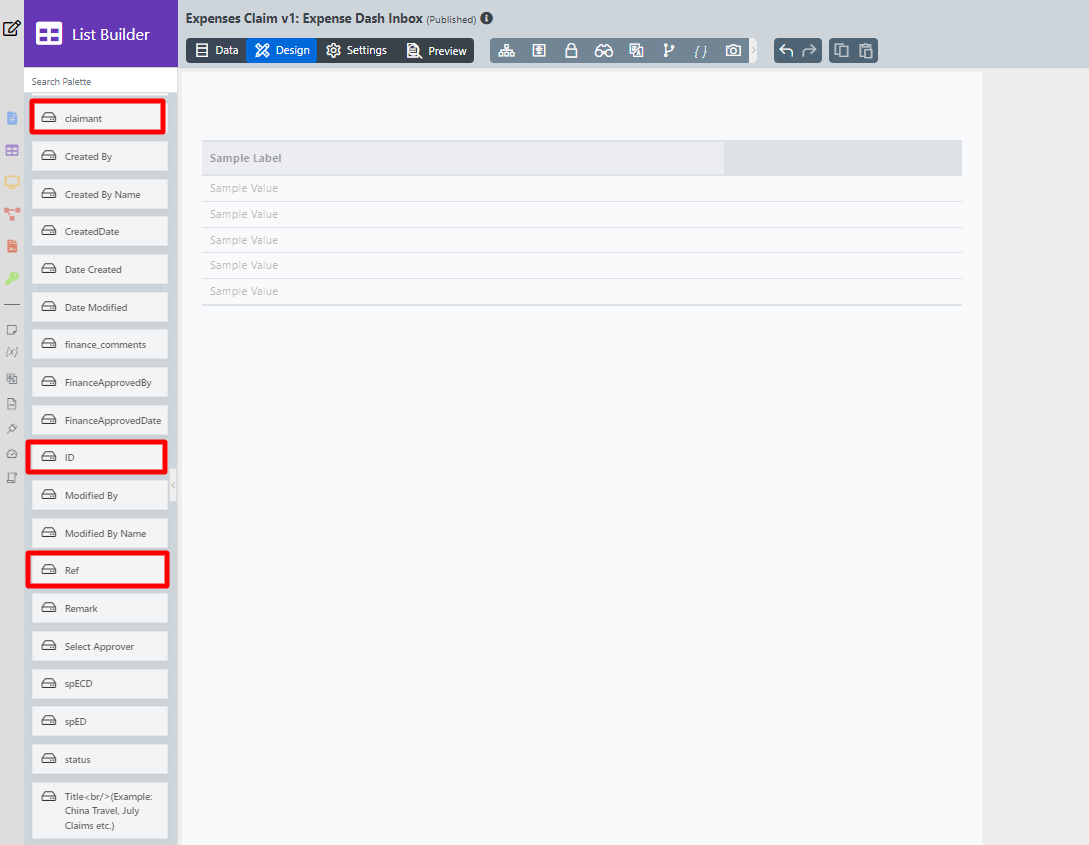Select the spECD palette column
The image size is (1089, 845).
[x=100, y=684]
